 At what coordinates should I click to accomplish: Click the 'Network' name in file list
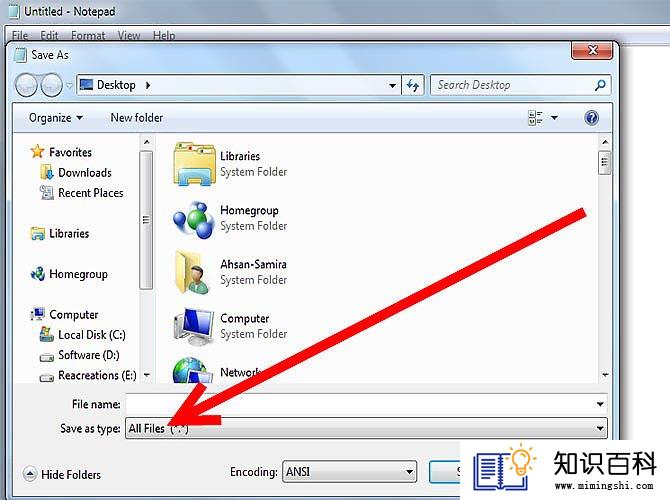coord(240,372)
